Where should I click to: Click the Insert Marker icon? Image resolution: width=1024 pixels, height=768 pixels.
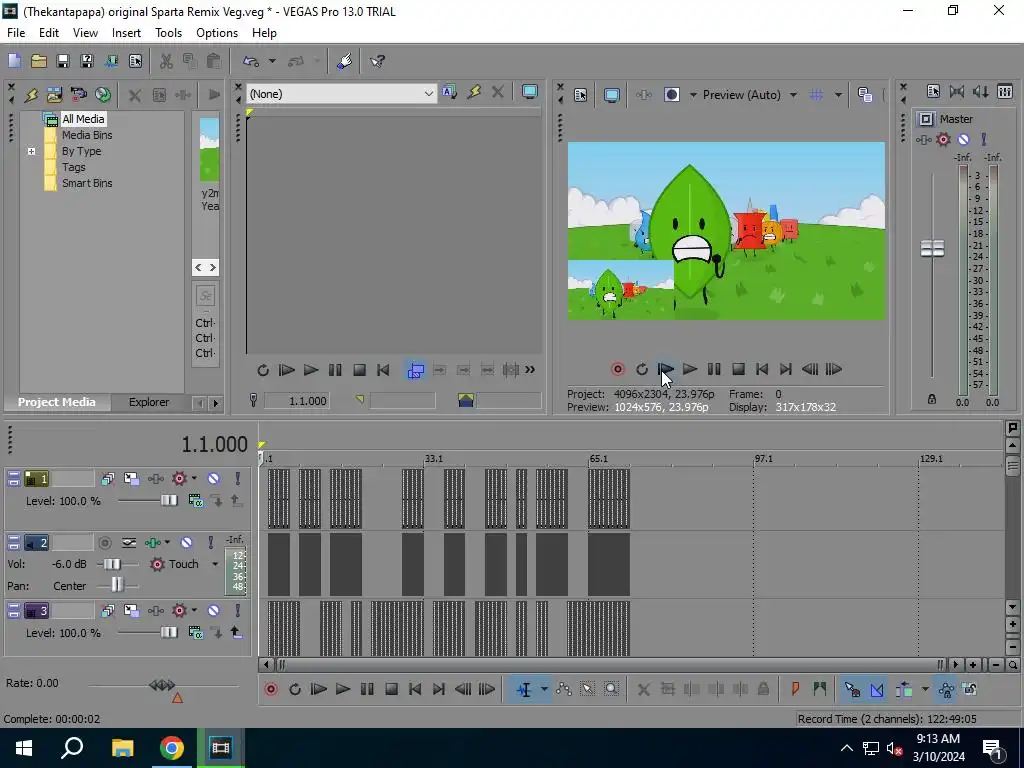pos(795,689)
